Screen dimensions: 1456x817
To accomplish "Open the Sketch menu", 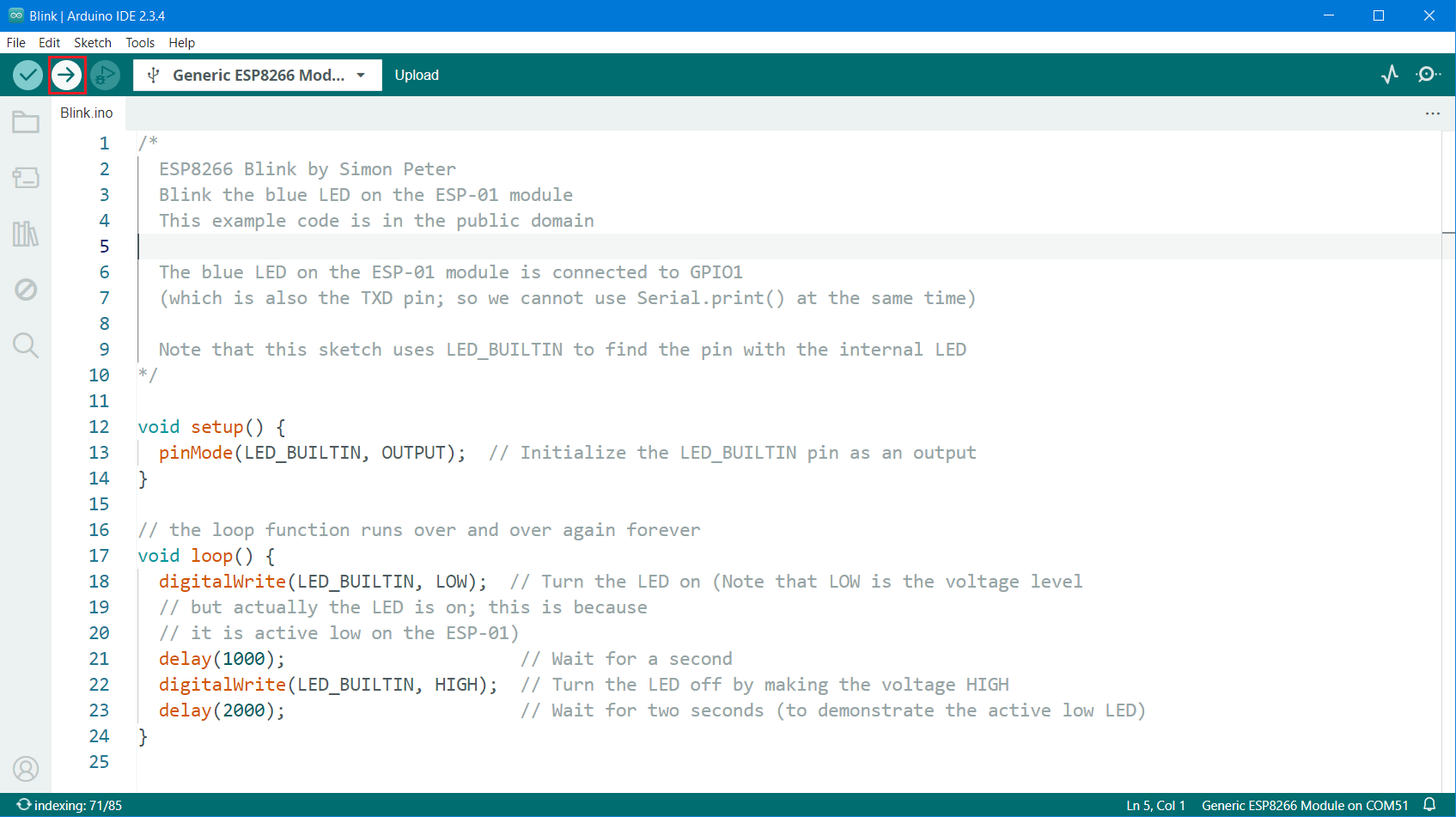I will [x=93, y=43].
